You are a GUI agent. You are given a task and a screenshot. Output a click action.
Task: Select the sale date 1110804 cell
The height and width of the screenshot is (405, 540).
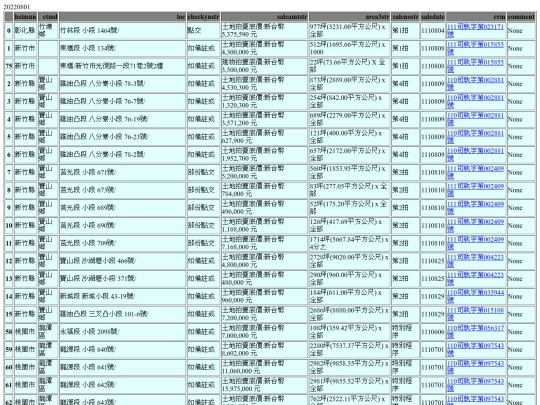pos(433,30)
